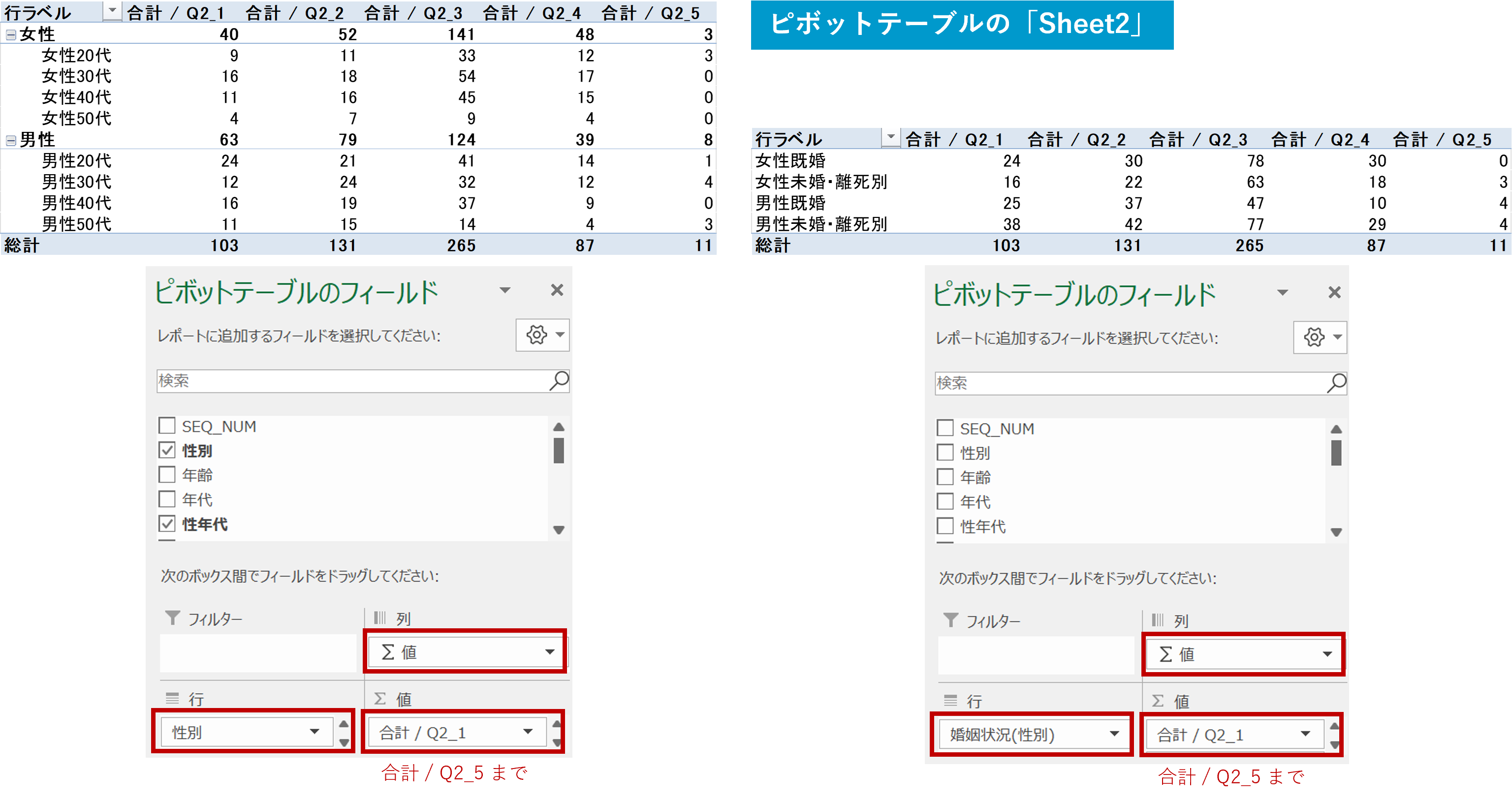1512x801 pixels.
Task: Click search magnifier icon in left pane
Action: (x=559, y=381)
